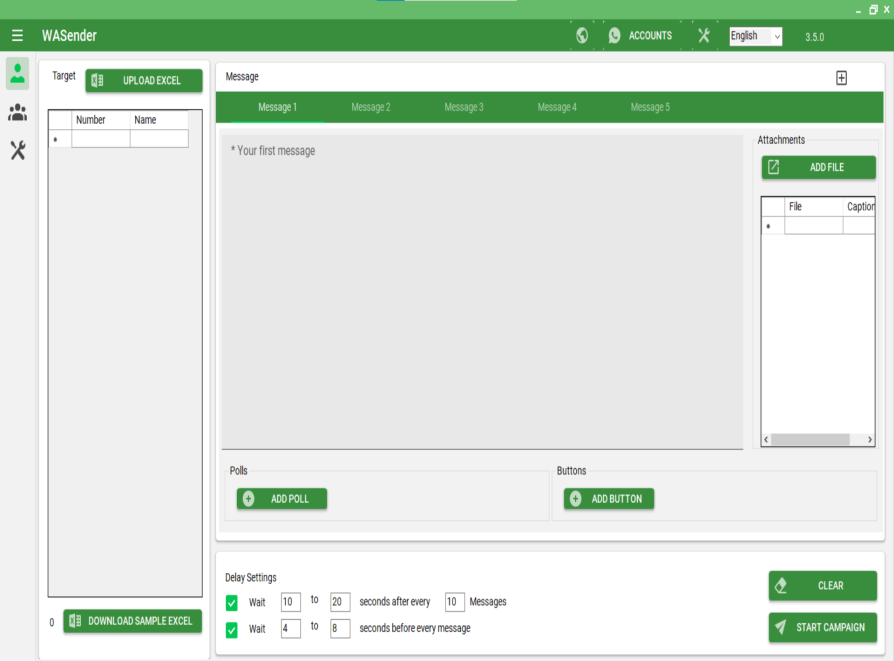The image size is (894, 661).
Task: Open WhatsApp Accounts
Action: (640, 36)
